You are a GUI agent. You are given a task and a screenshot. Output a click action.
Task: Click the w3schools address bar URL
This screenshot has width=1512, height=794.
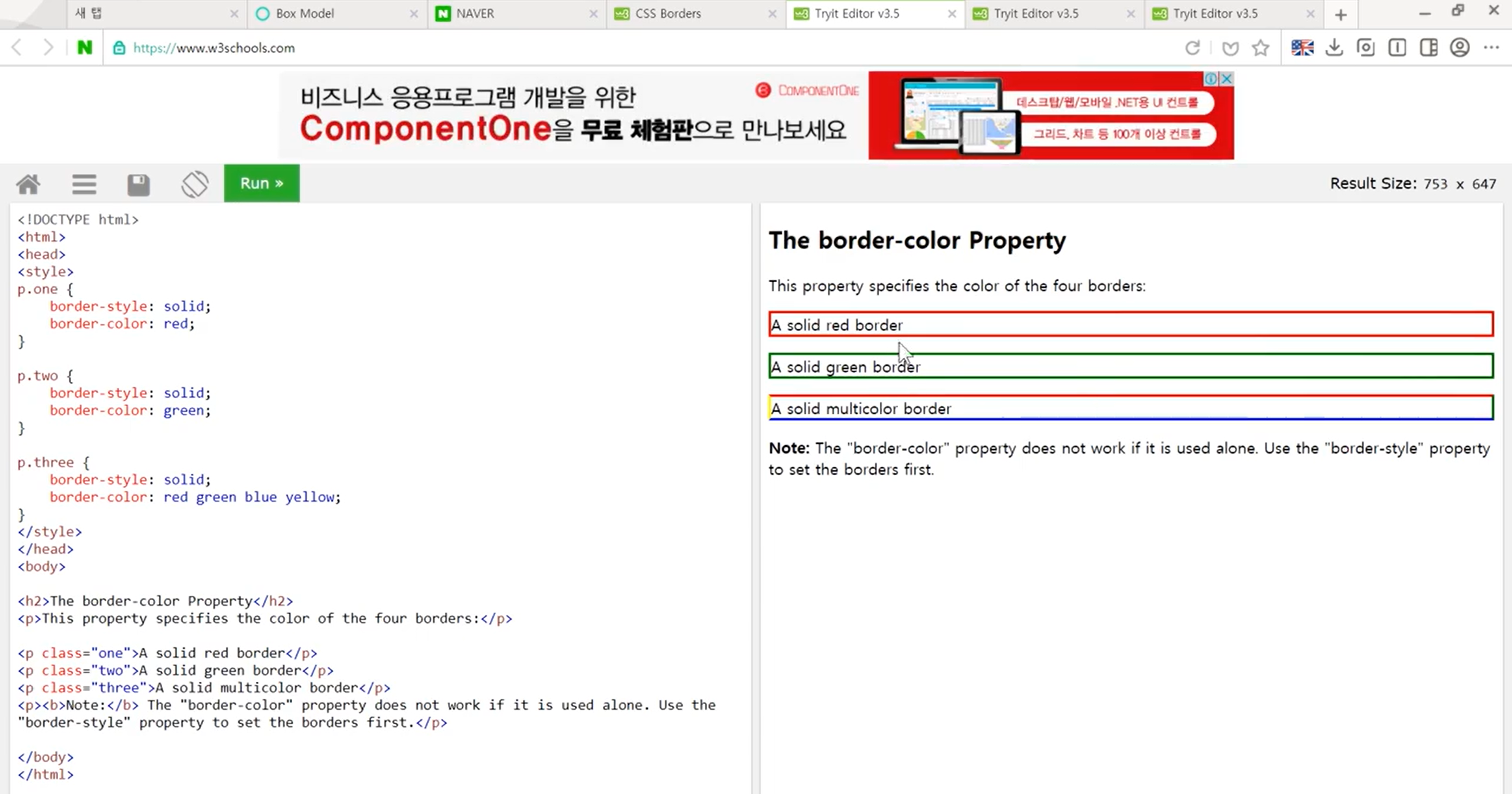214,48
